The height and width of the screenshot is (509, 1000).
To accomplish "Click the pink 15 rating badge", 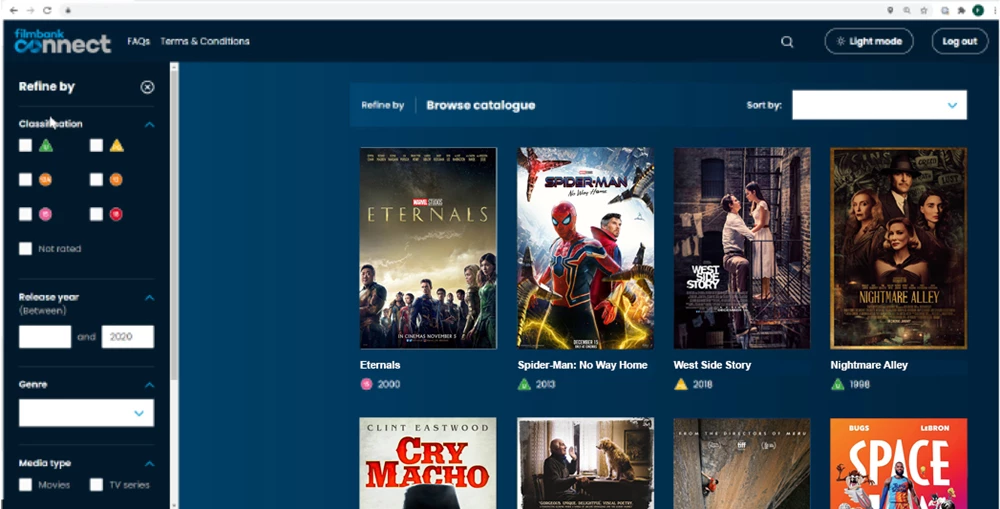I will 46,214.
